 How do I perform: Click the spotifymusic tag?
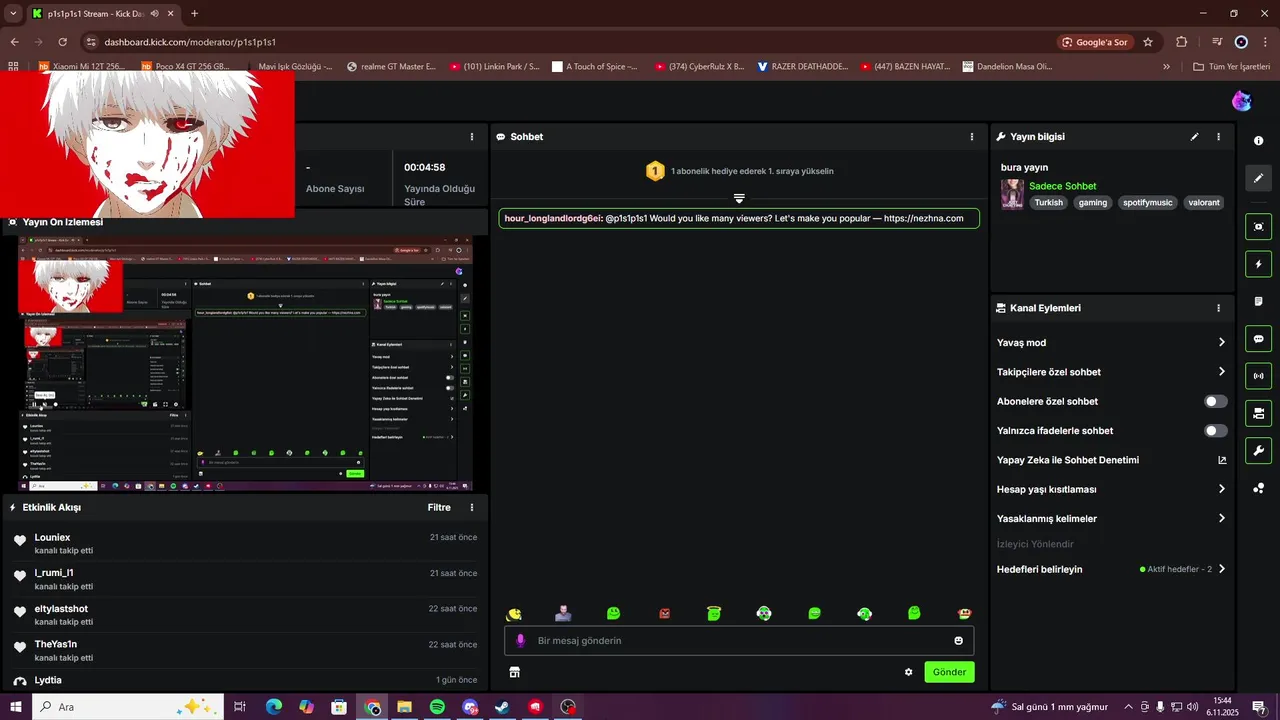(1147, 203)
